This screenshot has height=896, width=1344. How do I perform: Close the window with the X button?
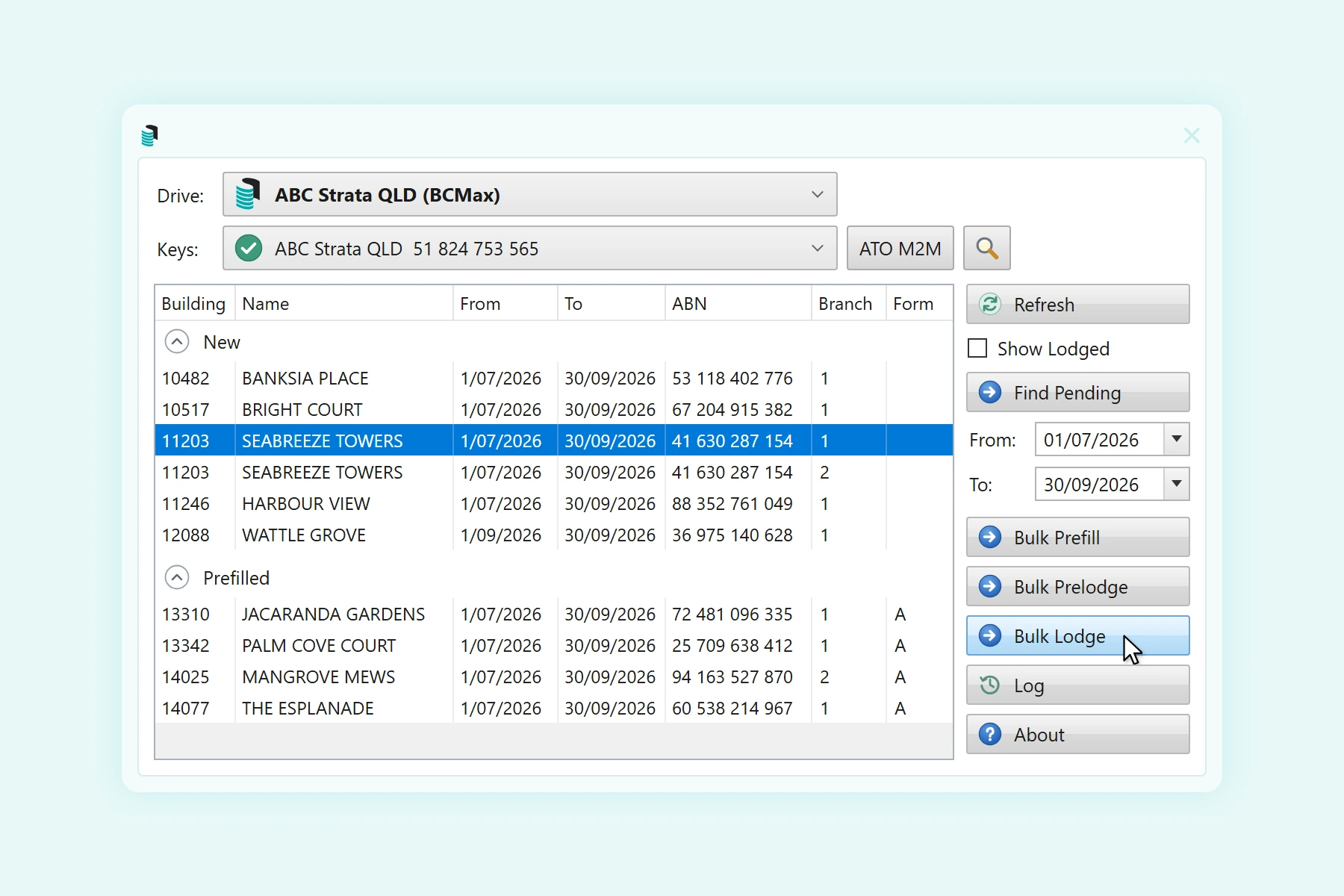click(1192, 135)
